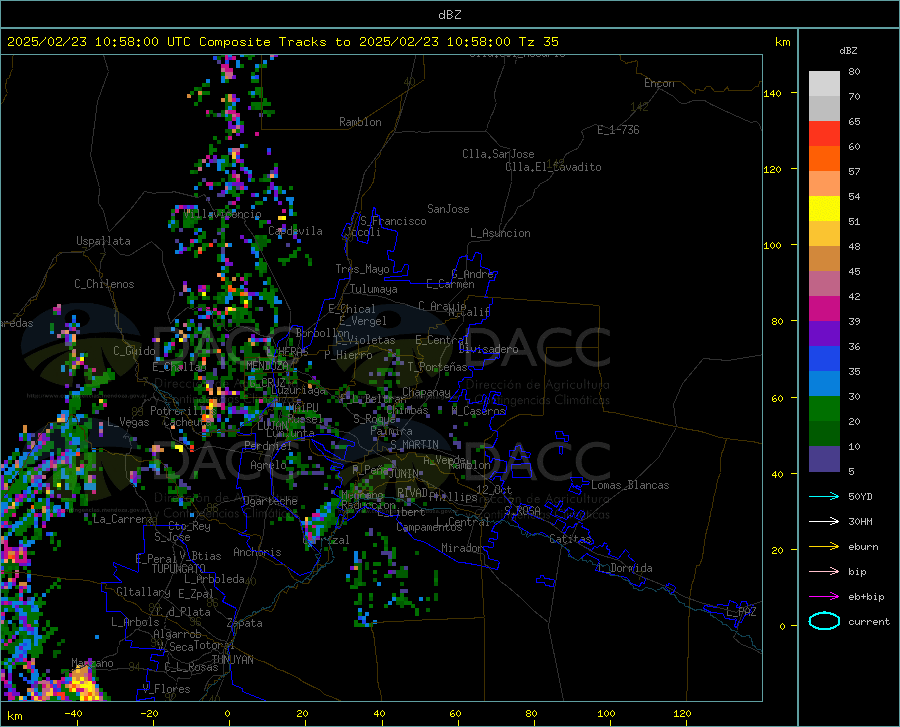The height and width of the screenshot is (727, 900).
Task: Click the 80 dBZ light gray swatch
Action: (824, 84)
